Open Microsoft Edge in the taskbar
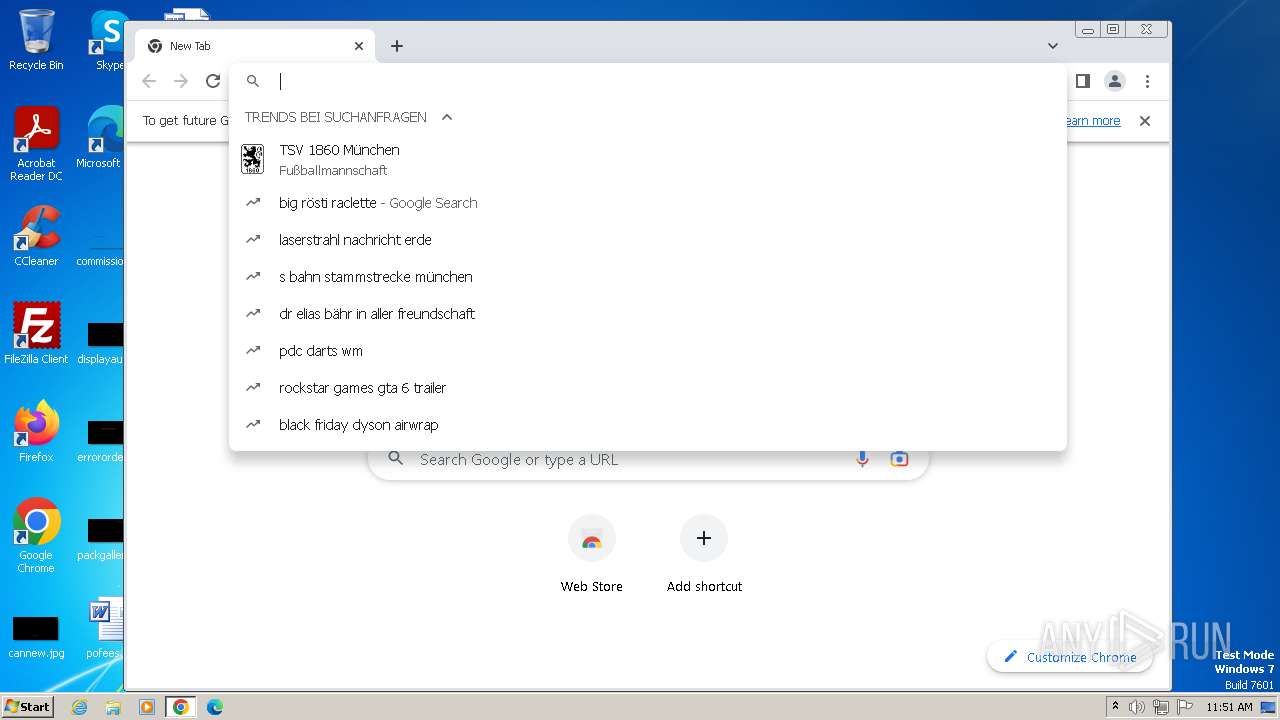 (x=214, y=707)
